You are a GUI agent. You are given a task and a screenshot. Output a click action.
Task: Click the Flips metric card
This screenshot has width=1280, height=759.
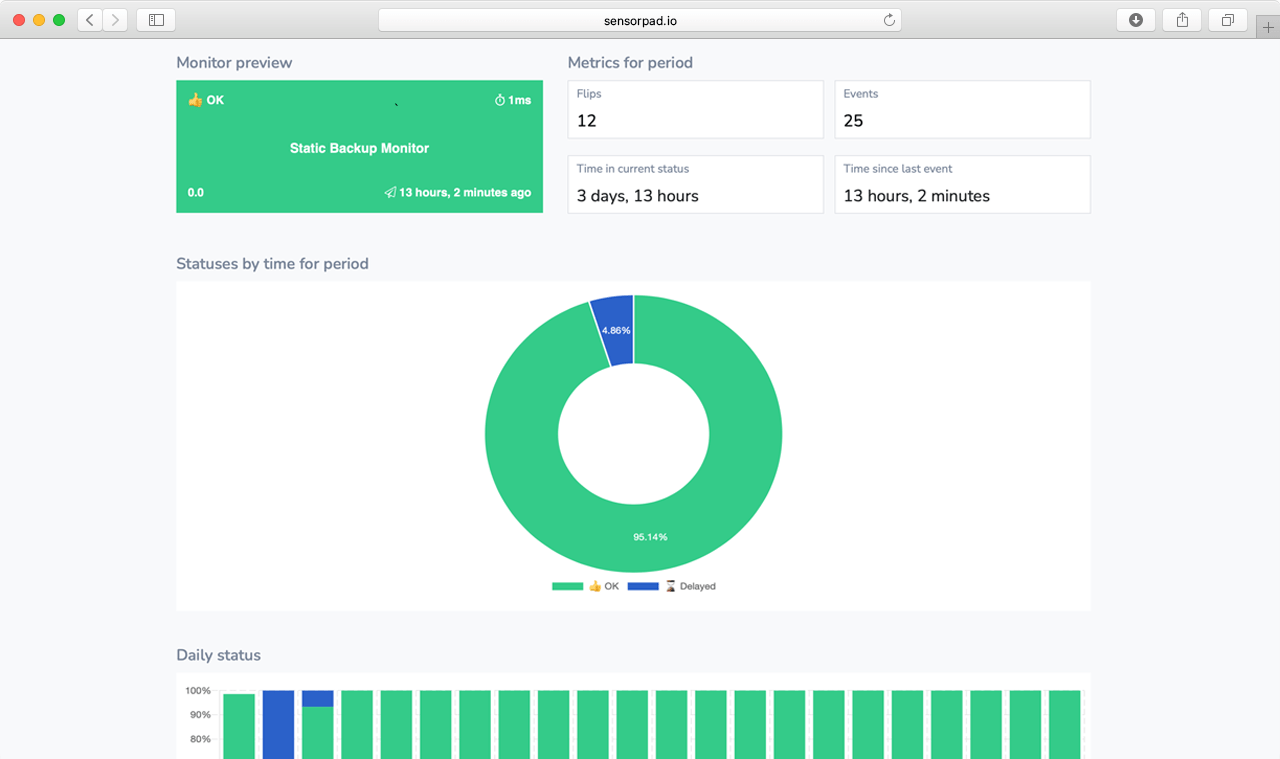(x=695, y=109)
